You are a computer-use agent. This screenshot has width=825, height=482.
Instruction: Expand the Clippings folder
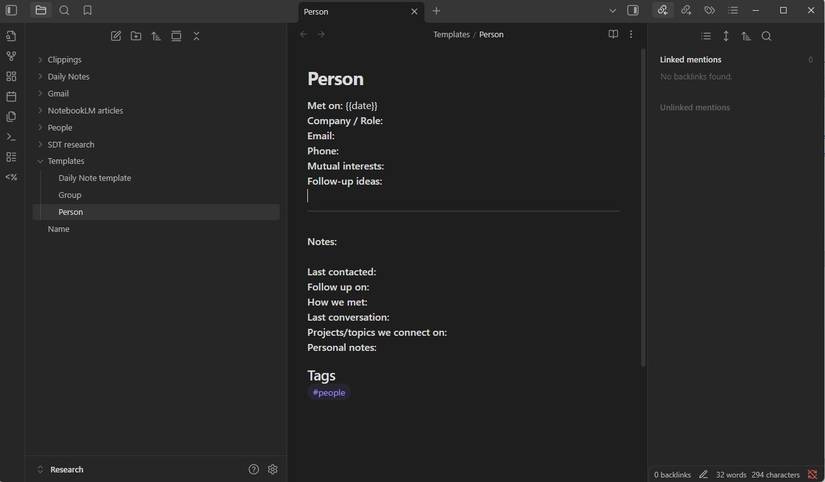pos(40,59)
